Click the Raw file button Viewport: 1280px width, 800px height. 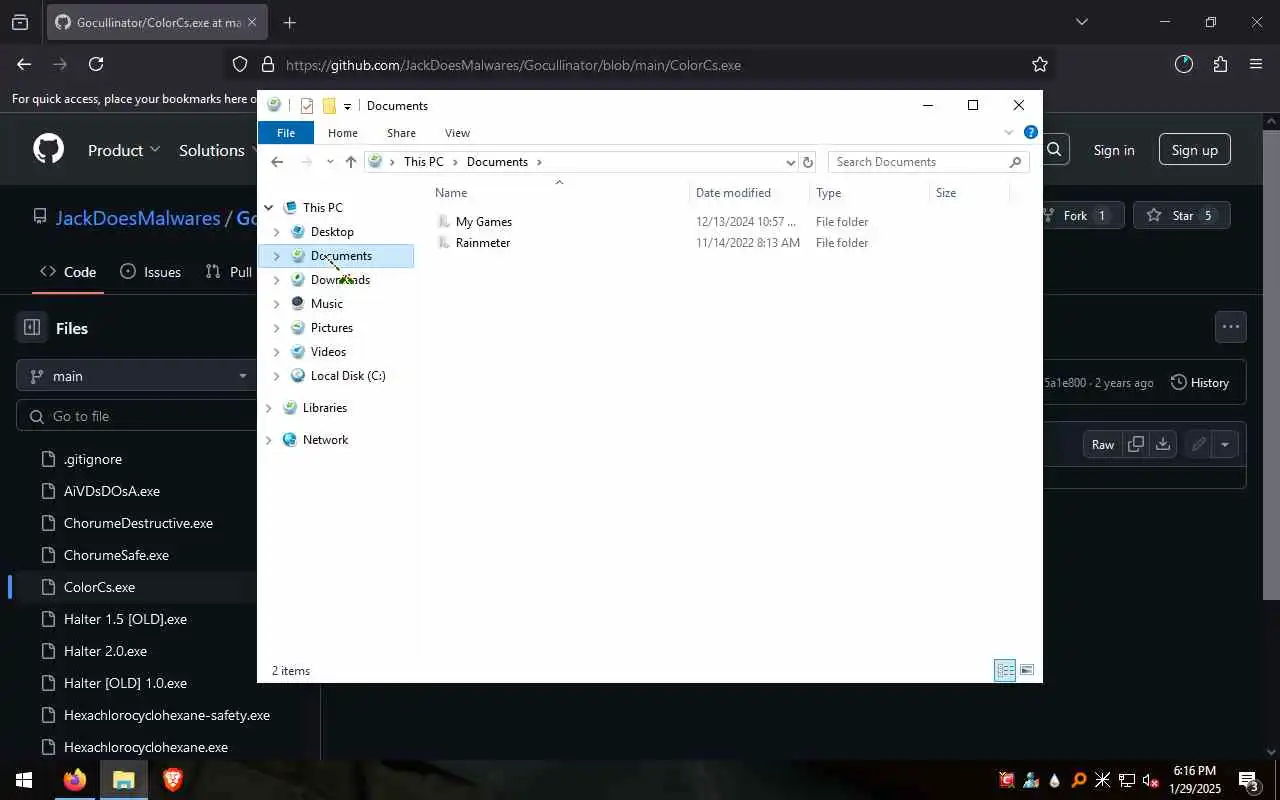click(1103, 444)
